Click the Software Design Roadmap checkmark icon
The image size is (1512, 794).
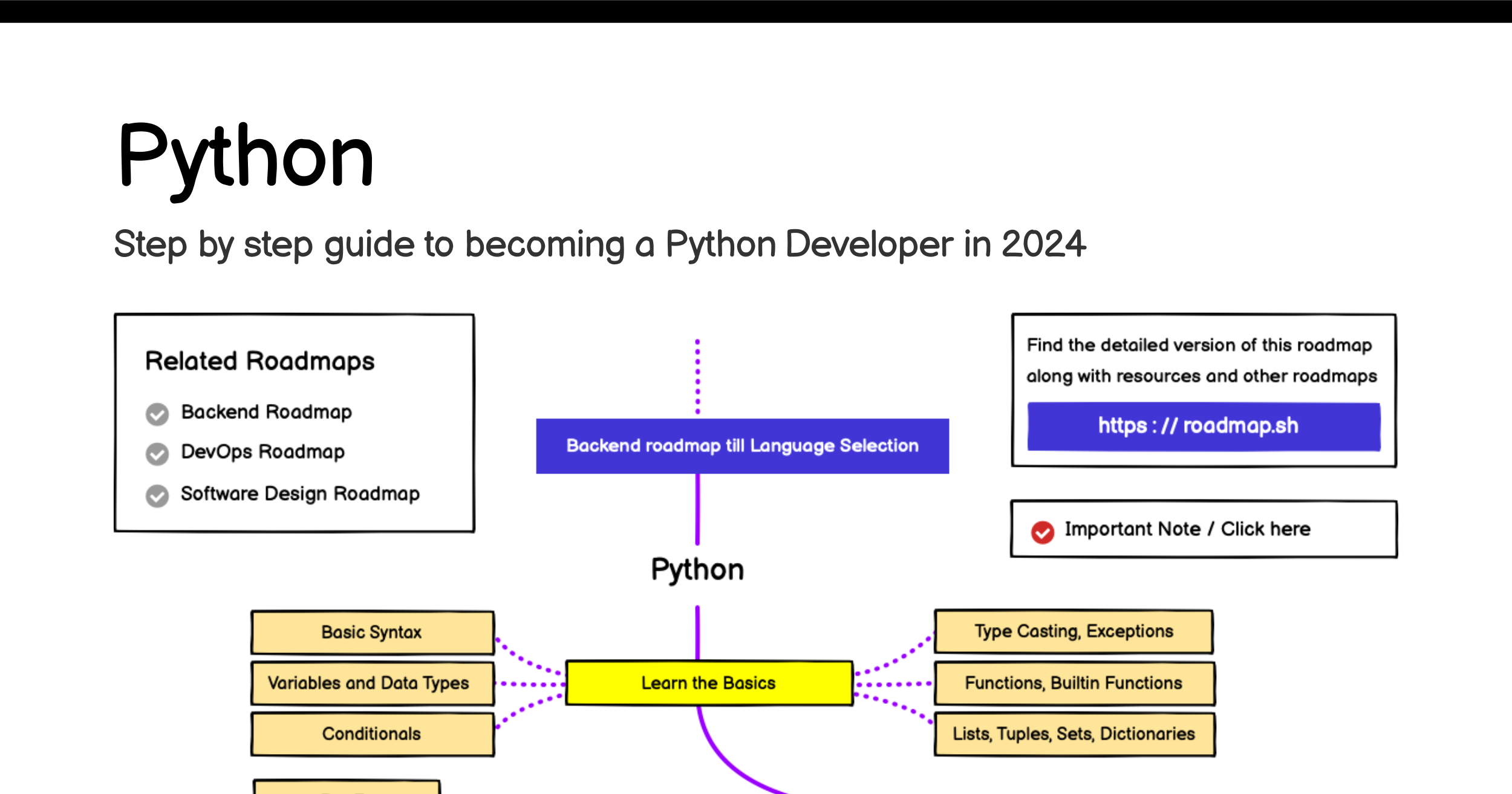157,496
